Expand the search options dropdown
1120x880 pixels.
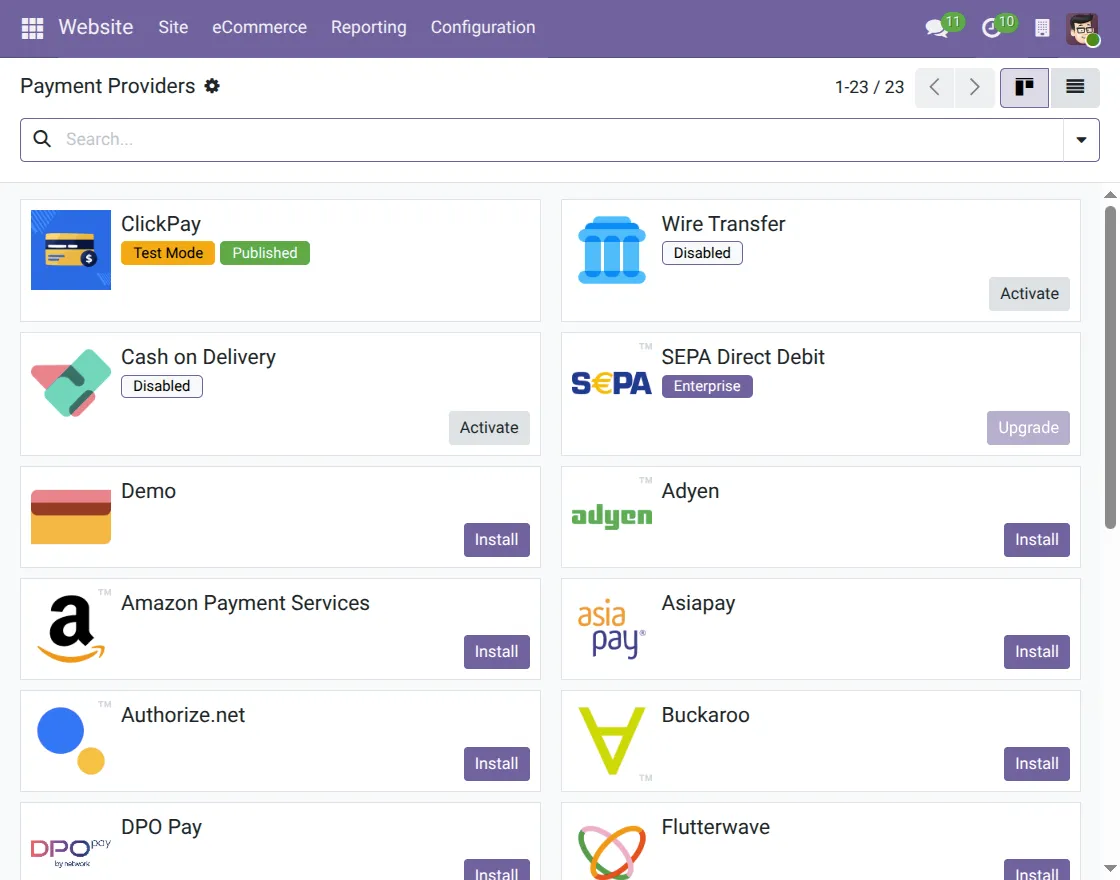click(1081, 139)
